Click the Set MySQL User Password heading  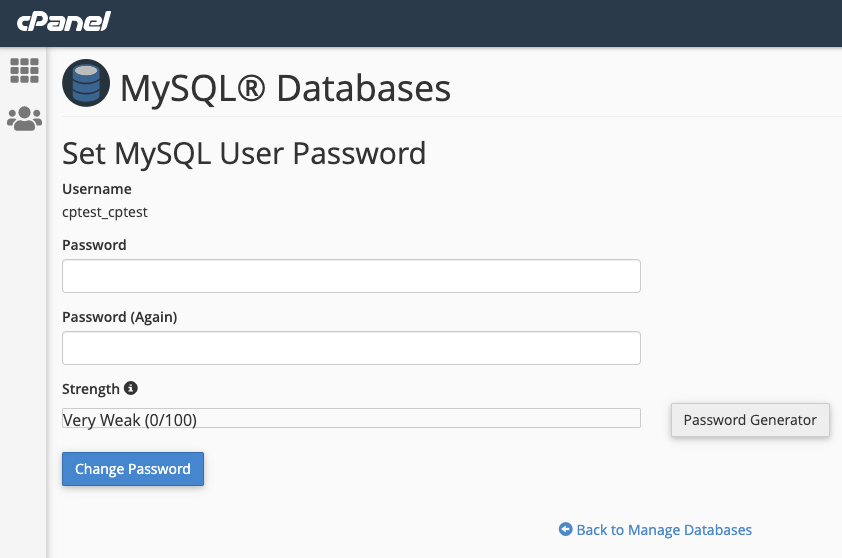pos(244,154)
